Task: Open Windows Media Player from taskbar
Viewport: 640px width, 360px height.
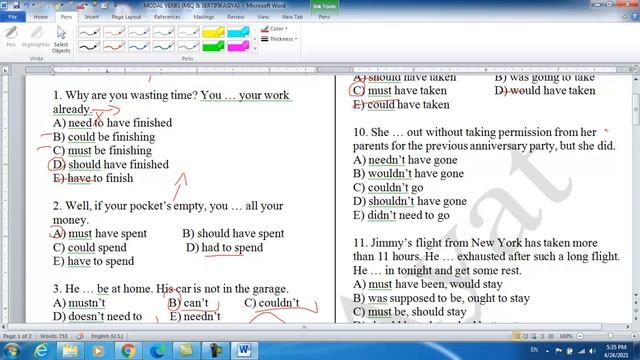Action: [x=98, y=351]
